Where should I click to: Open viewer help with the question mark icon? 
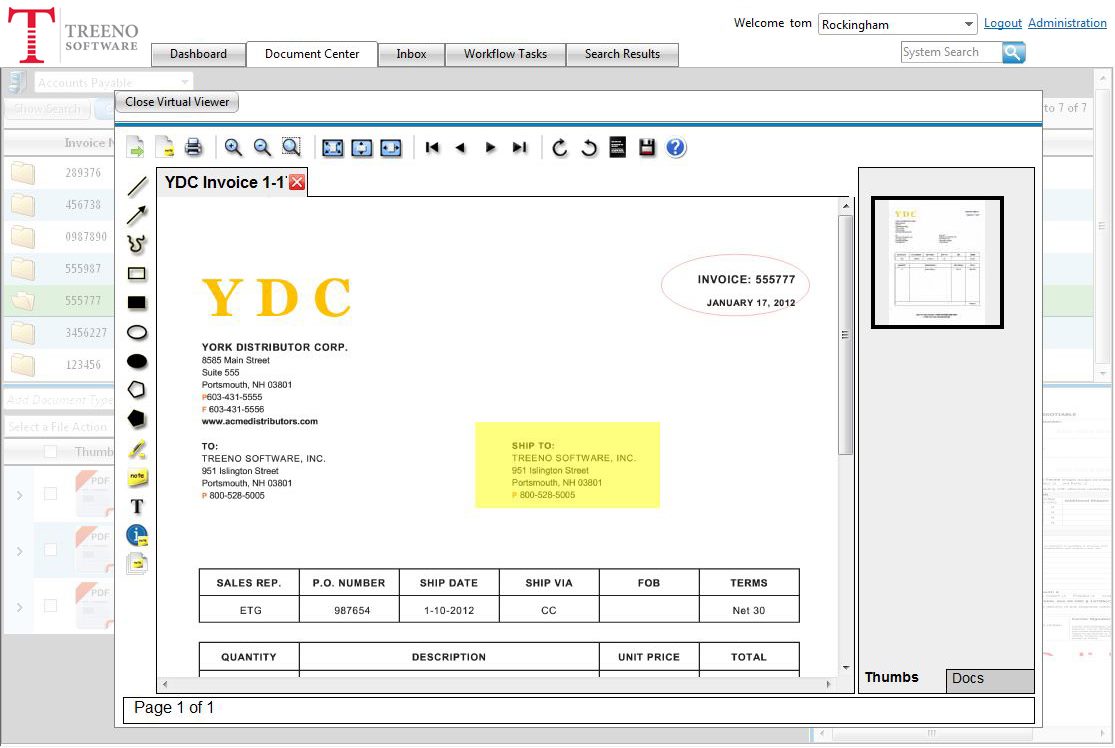(x=676, y=147)
